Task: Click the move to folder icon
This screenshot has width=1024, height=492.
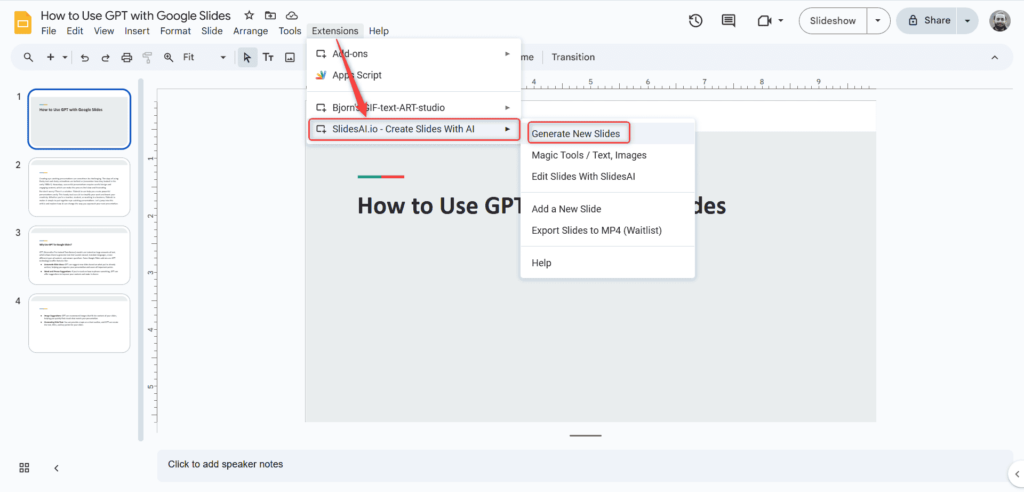Action: pyautogui.click(x=270, y=16)
